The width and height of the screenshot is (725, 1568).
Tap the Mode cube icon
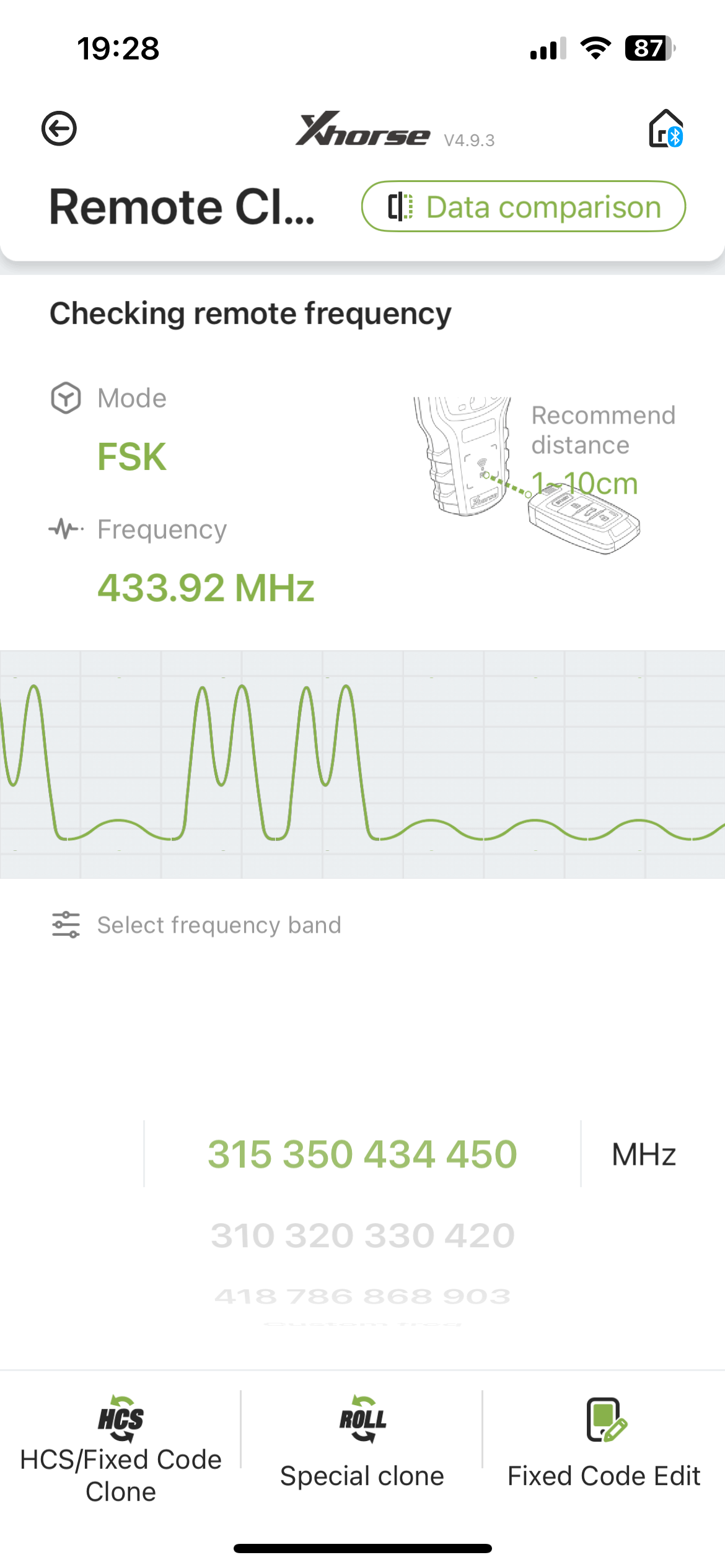tap(66, 398)
